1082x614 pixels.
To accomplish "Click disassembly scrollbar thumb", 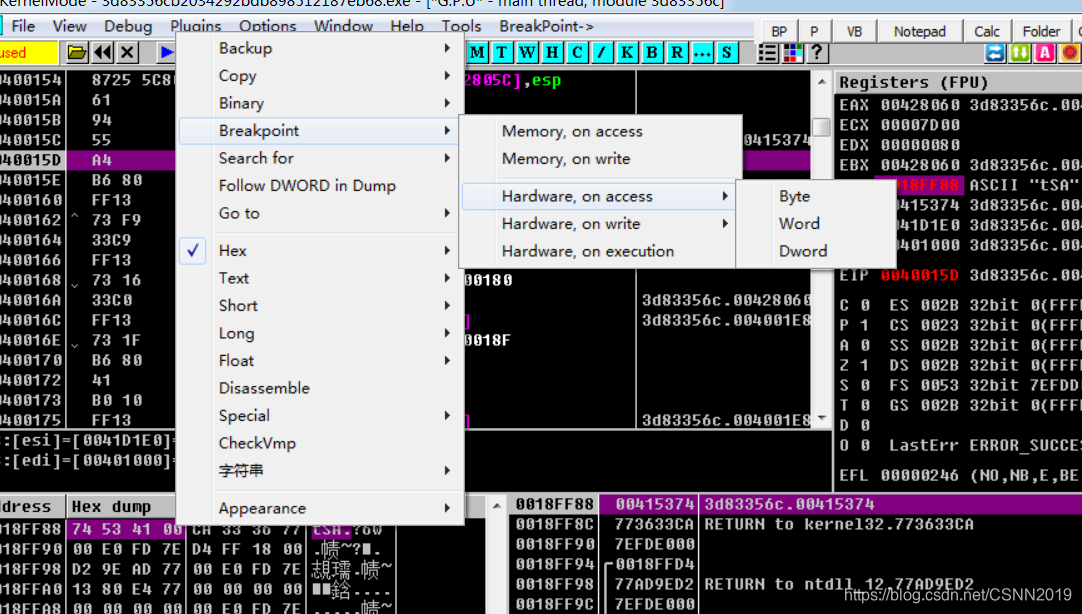I will 821,127.
